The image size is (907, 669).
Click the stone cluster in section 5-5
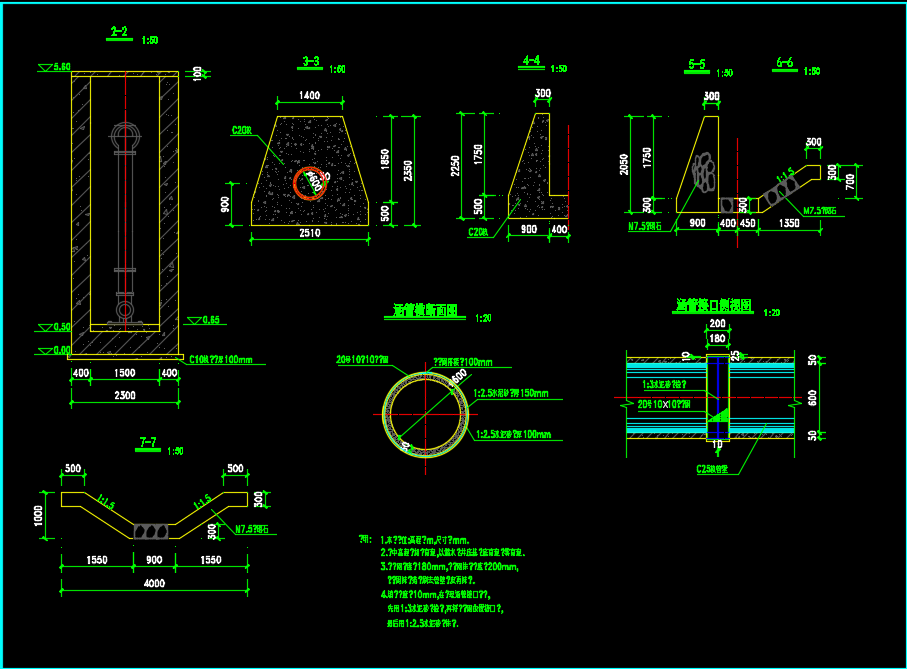706,172
